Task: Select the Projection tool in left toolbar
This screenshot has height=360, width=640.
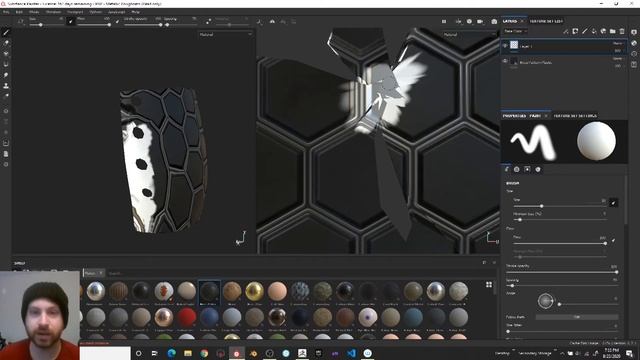Action: (x=6, y=53)
